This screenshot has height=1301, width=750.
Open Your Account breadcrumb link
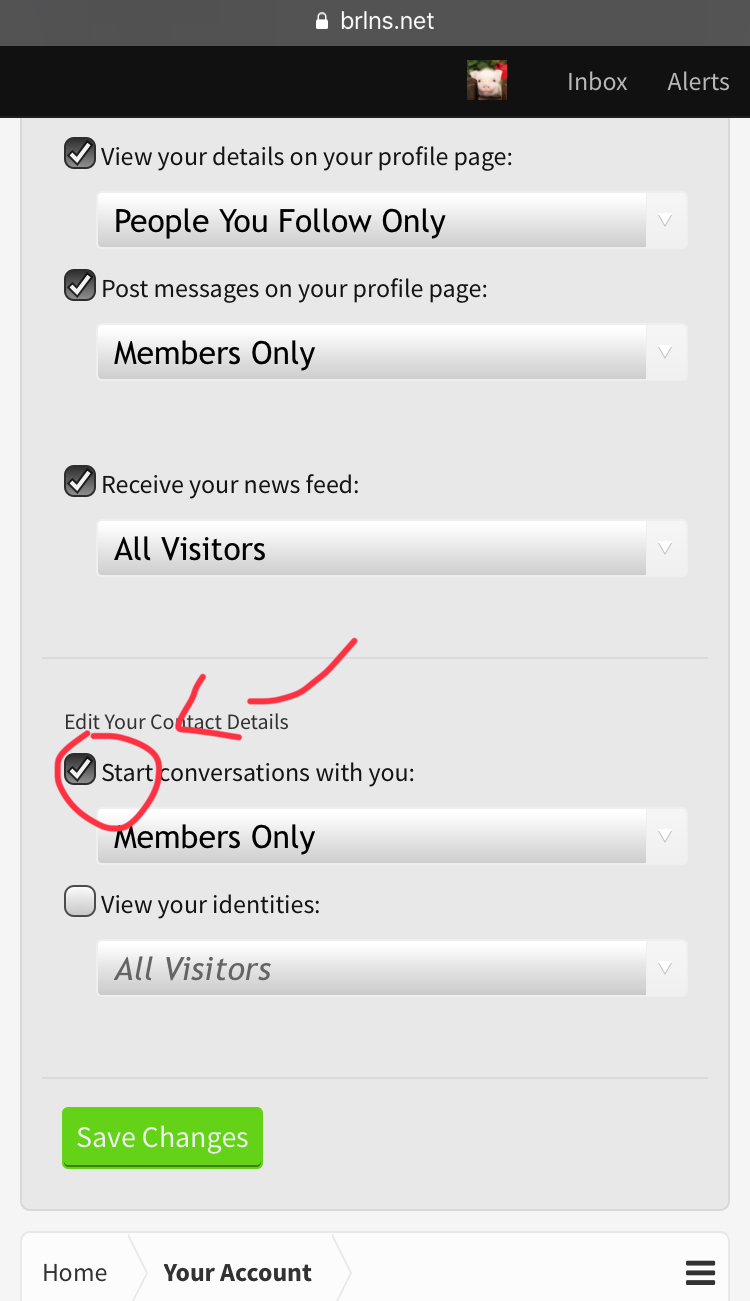[237, 1273]
